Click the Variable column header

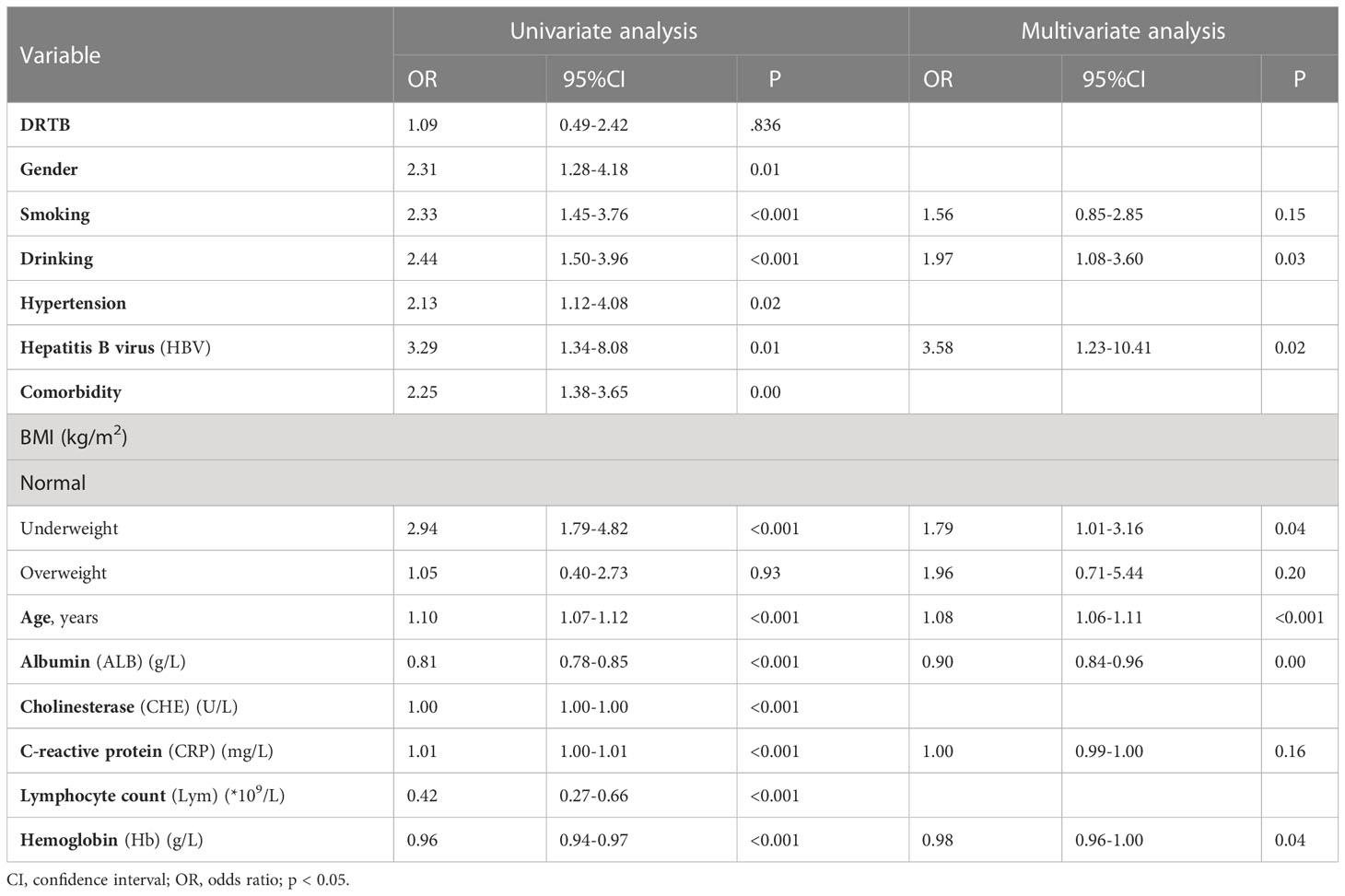pyautogui.click(x=60, y=55)
